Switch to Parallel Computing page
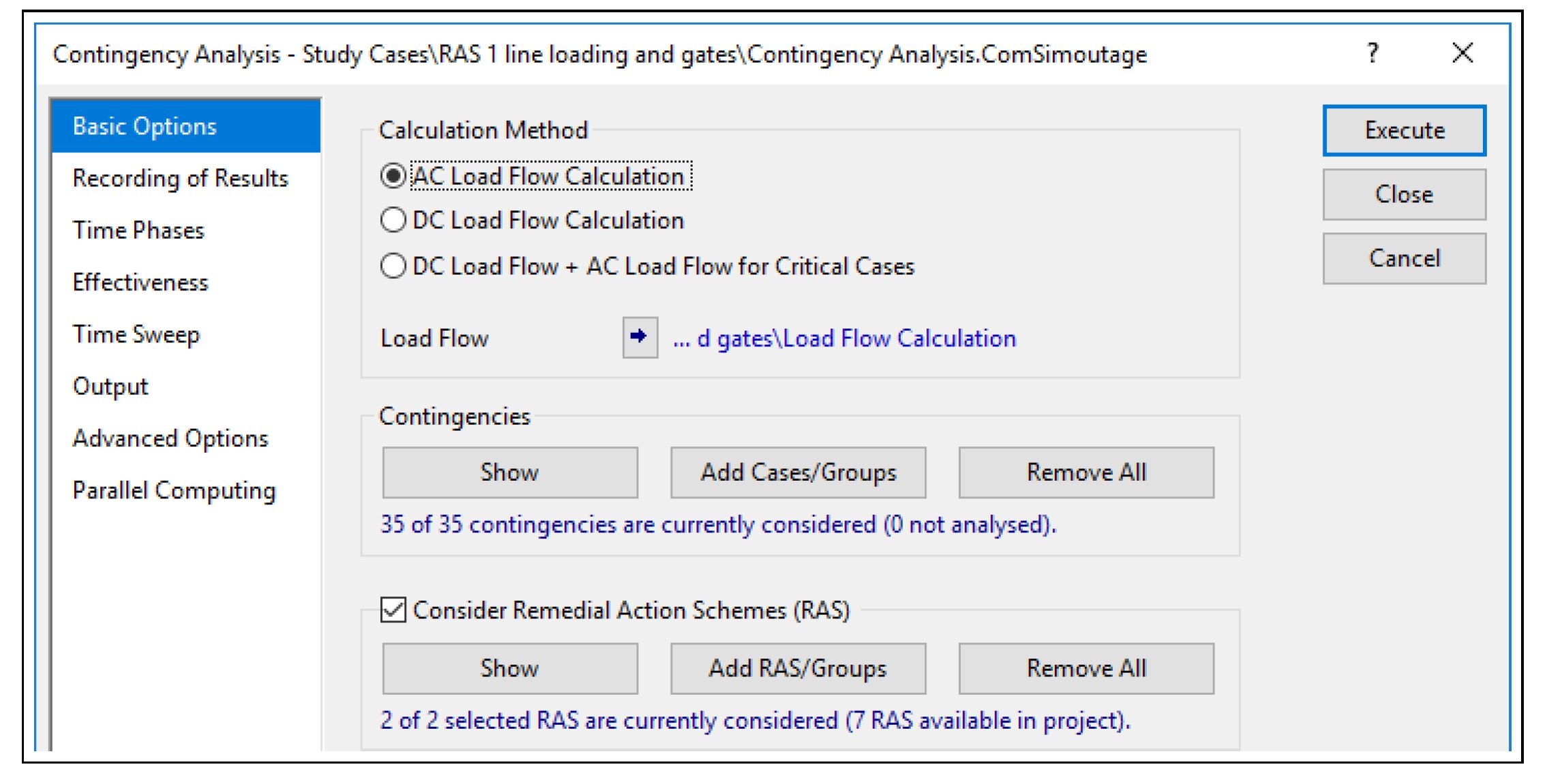The height and width of the screenshot is (784, 1547). pyautogui.click(x=174, y=490)
